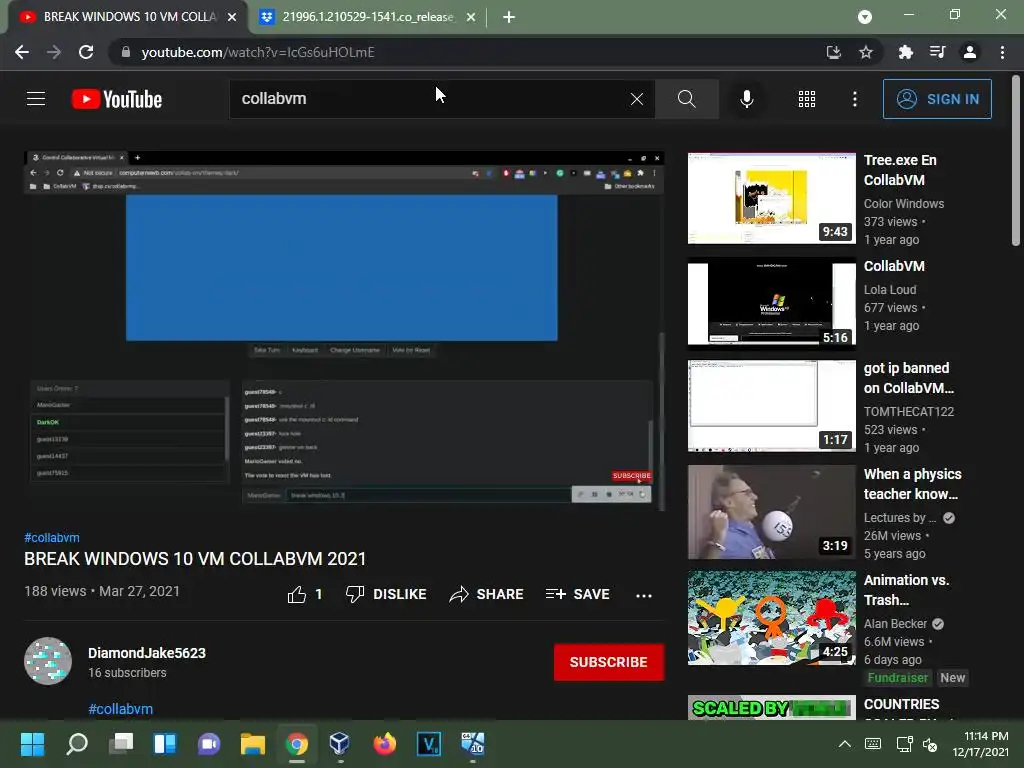The image size is (1024, 768).
Task: Open media controls icon in toolbar
Action: click(937, 52)
